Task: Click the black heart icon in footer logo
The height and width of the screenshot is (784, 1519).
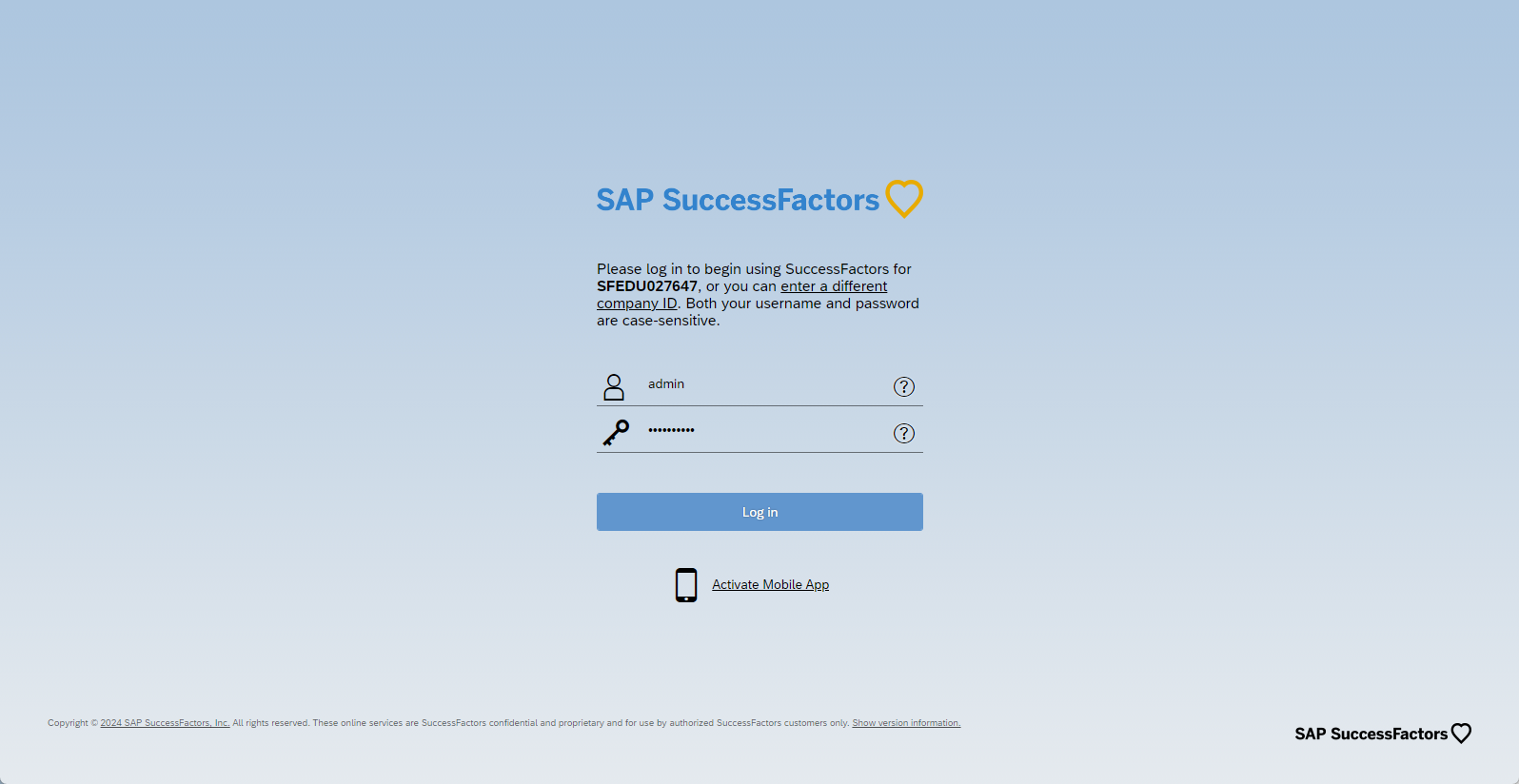Action: (x=1461, y=733)
